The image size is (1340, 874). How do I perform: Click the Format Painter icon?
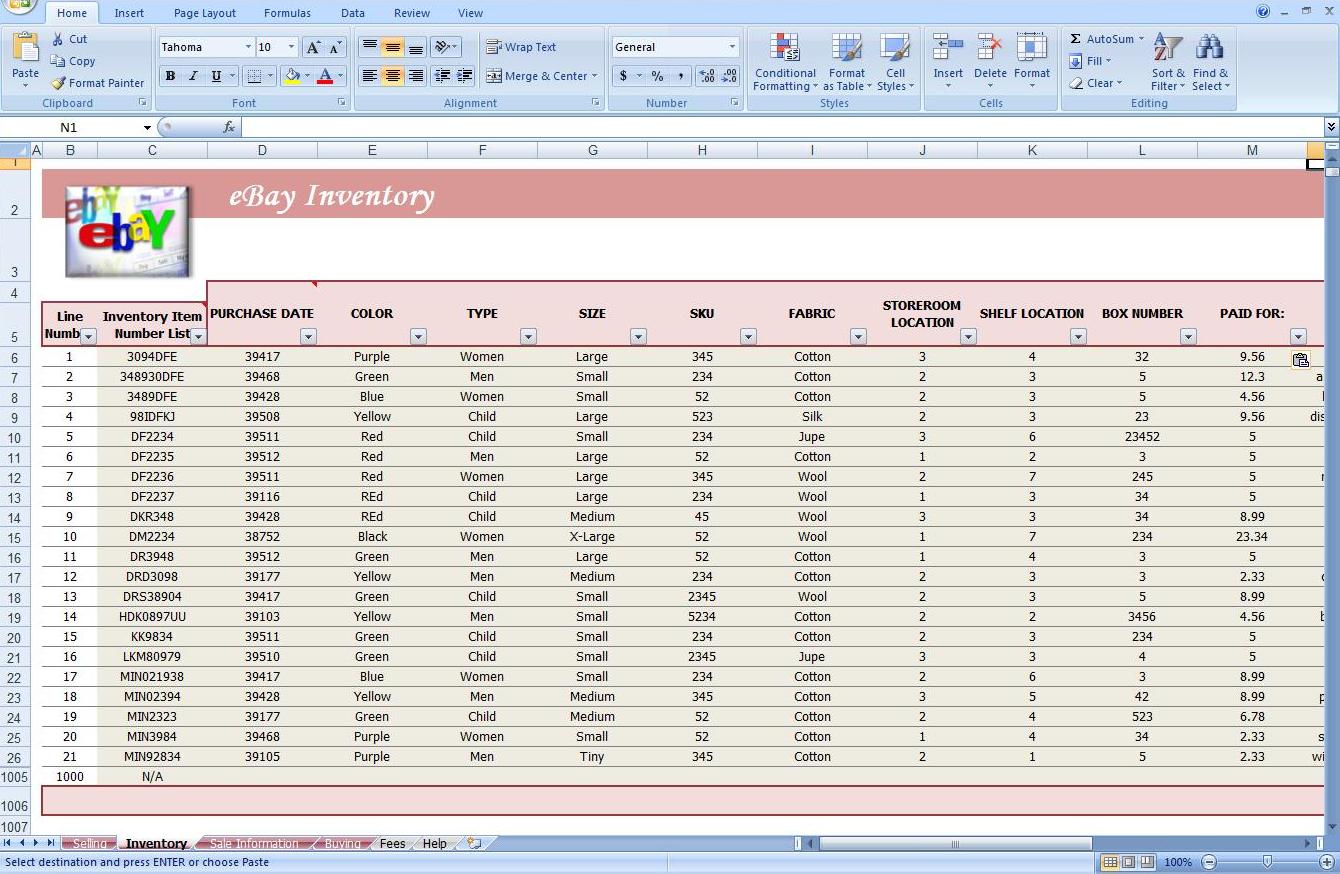pos(57,83)
